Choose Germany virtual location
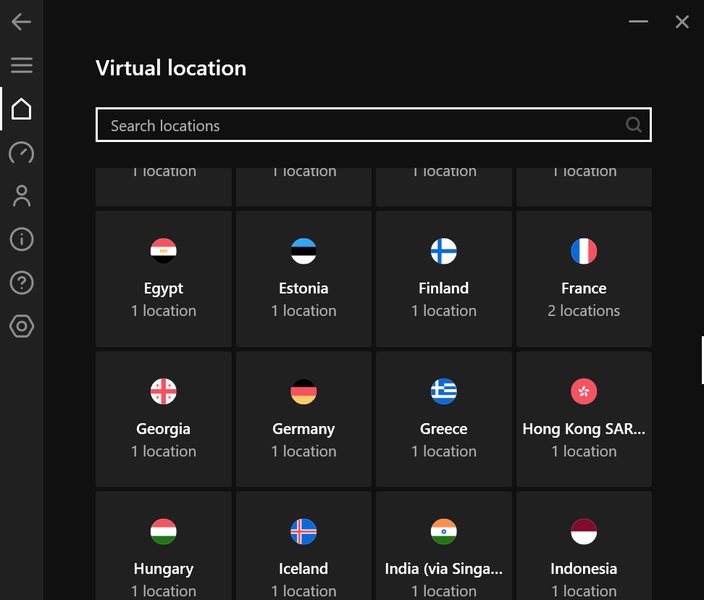The width and height of the screenshot is (704, 600). coord(304,419)
